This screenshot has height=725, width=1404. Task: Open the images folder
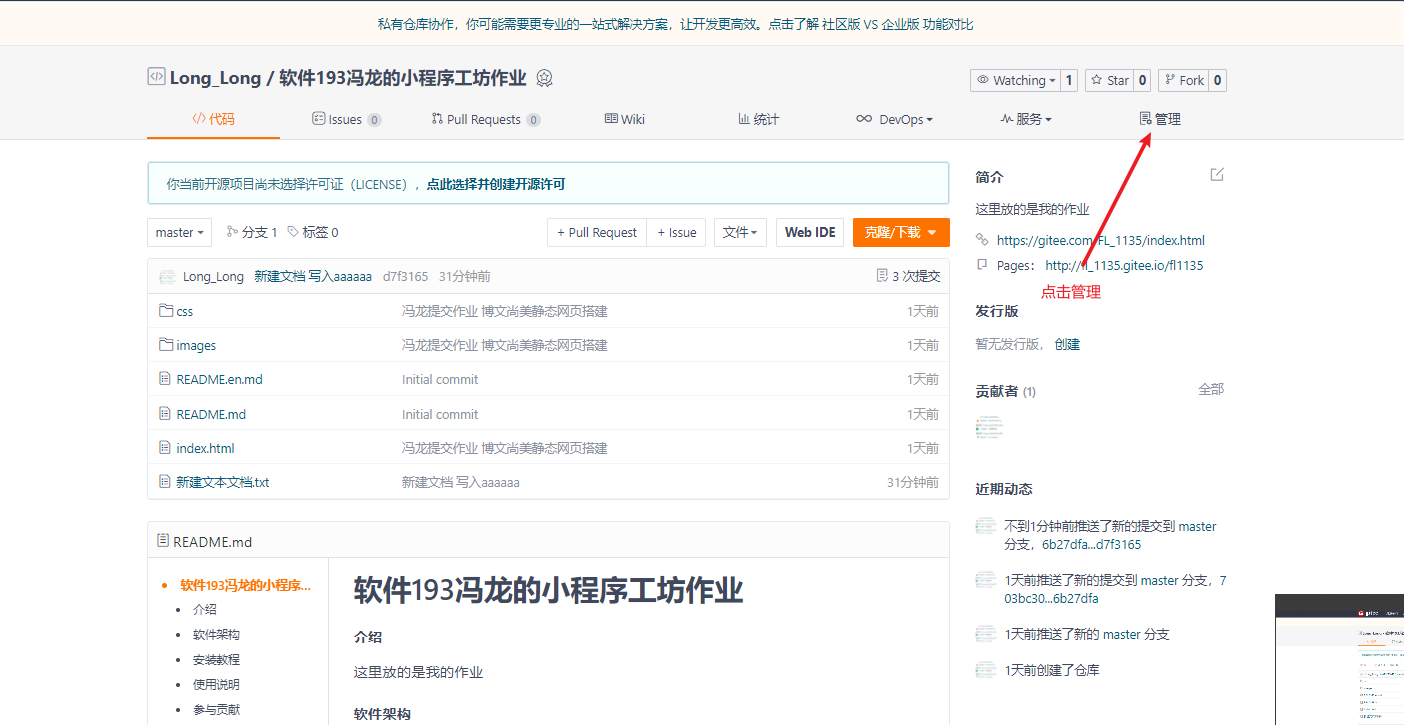click(196, 345)
